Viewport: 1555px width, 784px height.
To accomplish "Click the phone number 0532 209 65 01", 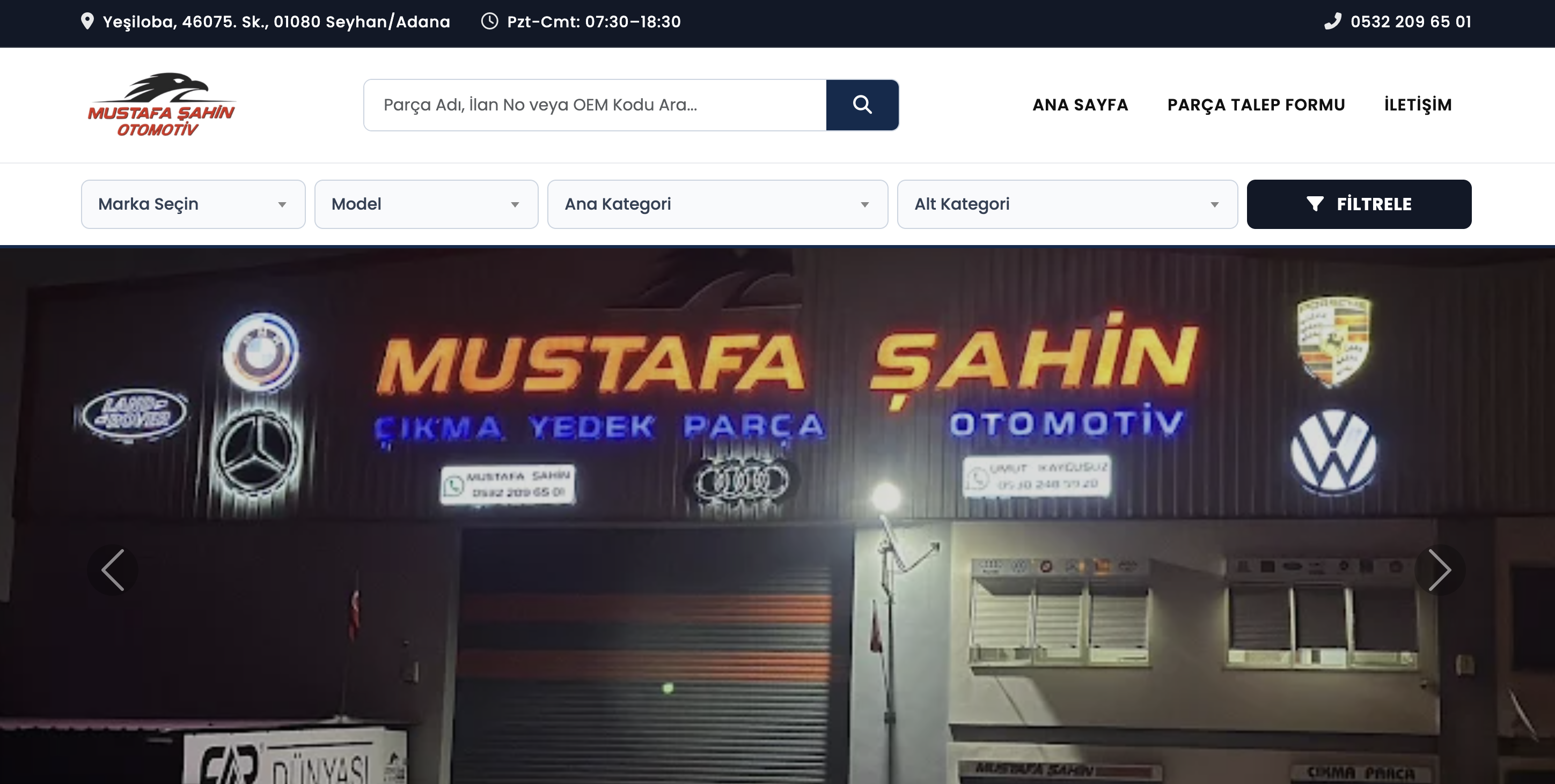I will 1411,21.
